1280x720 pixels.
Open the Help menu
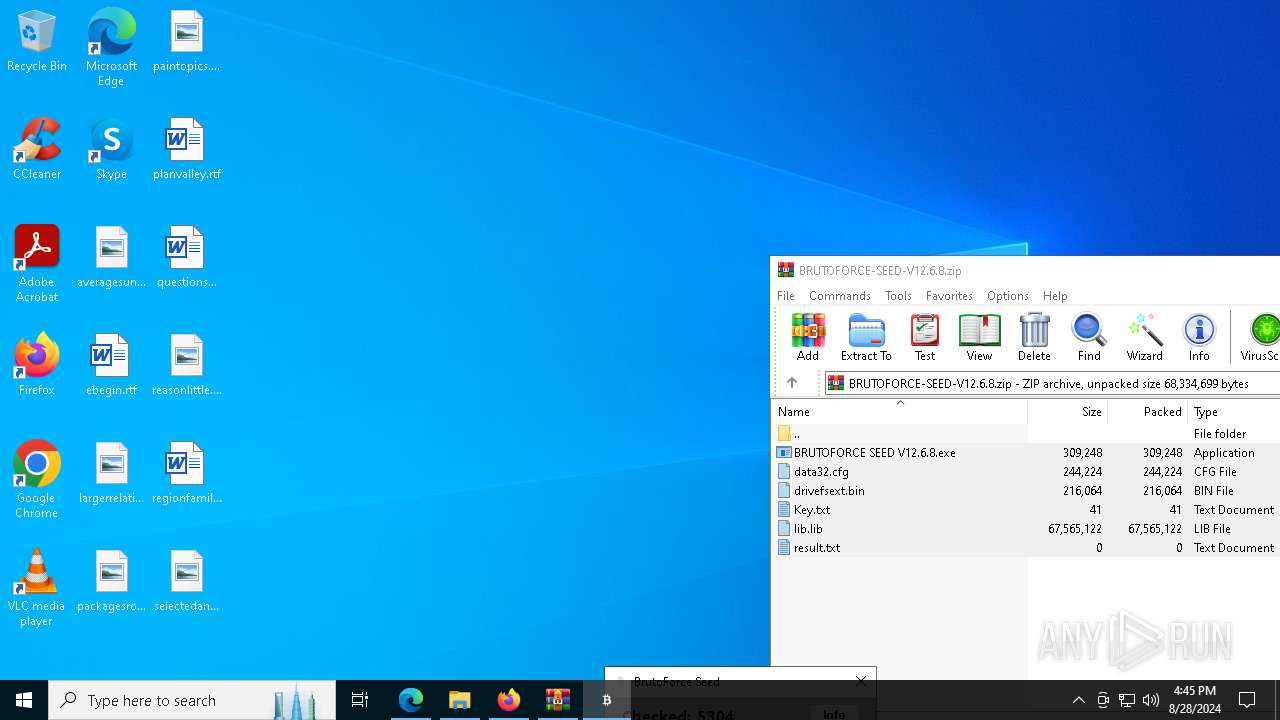click(x=1055, y=296)
